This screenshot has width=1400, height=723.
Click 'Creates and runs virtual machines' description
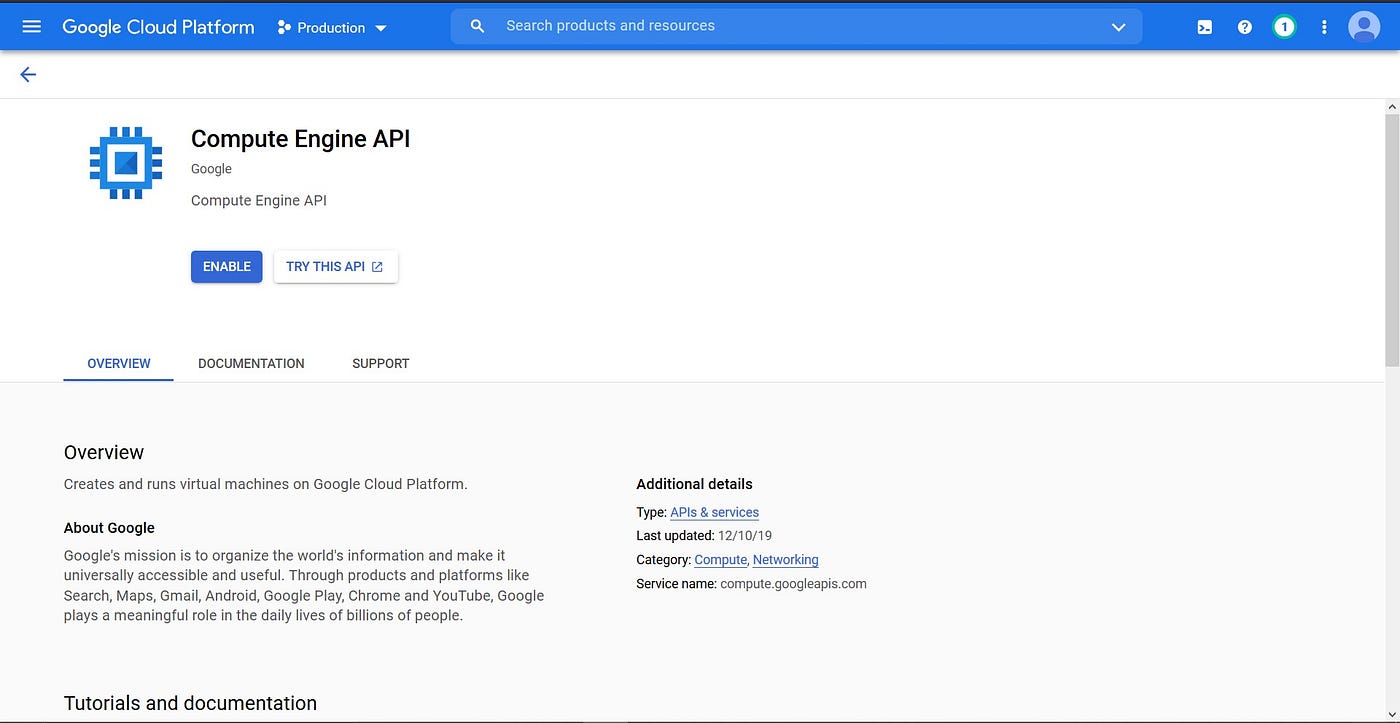(265, 484)
